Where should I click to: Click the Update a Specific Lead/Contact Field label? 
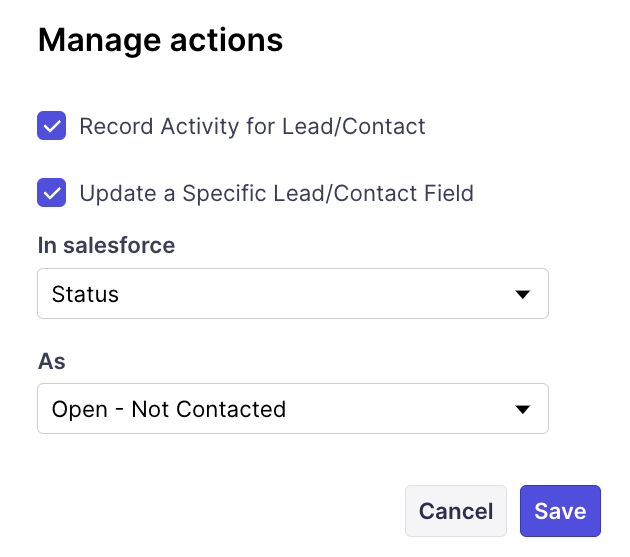tap(276, 193)
